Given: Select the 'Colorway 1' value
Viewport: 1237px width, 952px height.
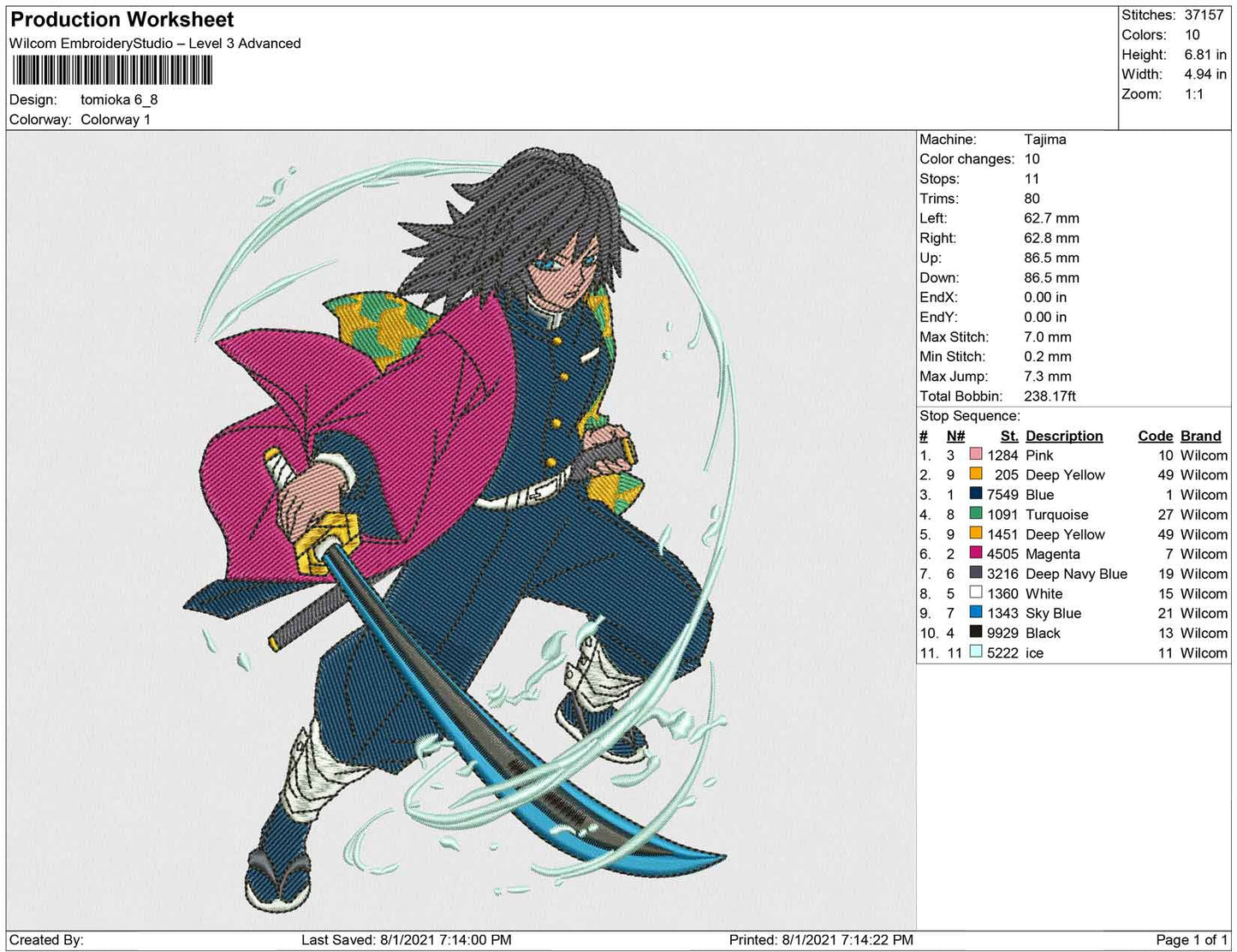Looking at the screenshot, I should (x=116, y=120).
